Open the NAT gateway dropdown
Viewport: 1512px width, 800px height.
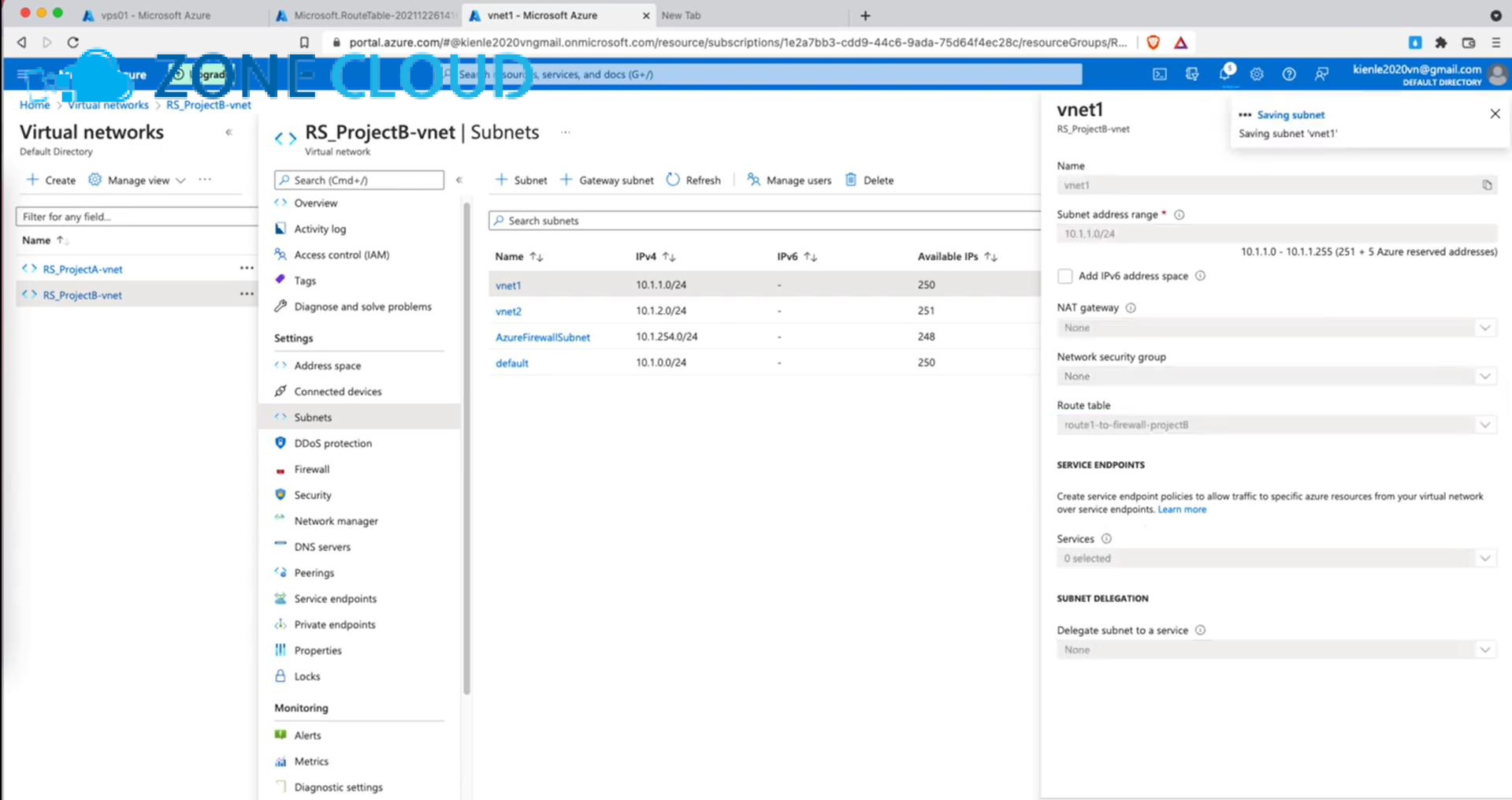1486,327
